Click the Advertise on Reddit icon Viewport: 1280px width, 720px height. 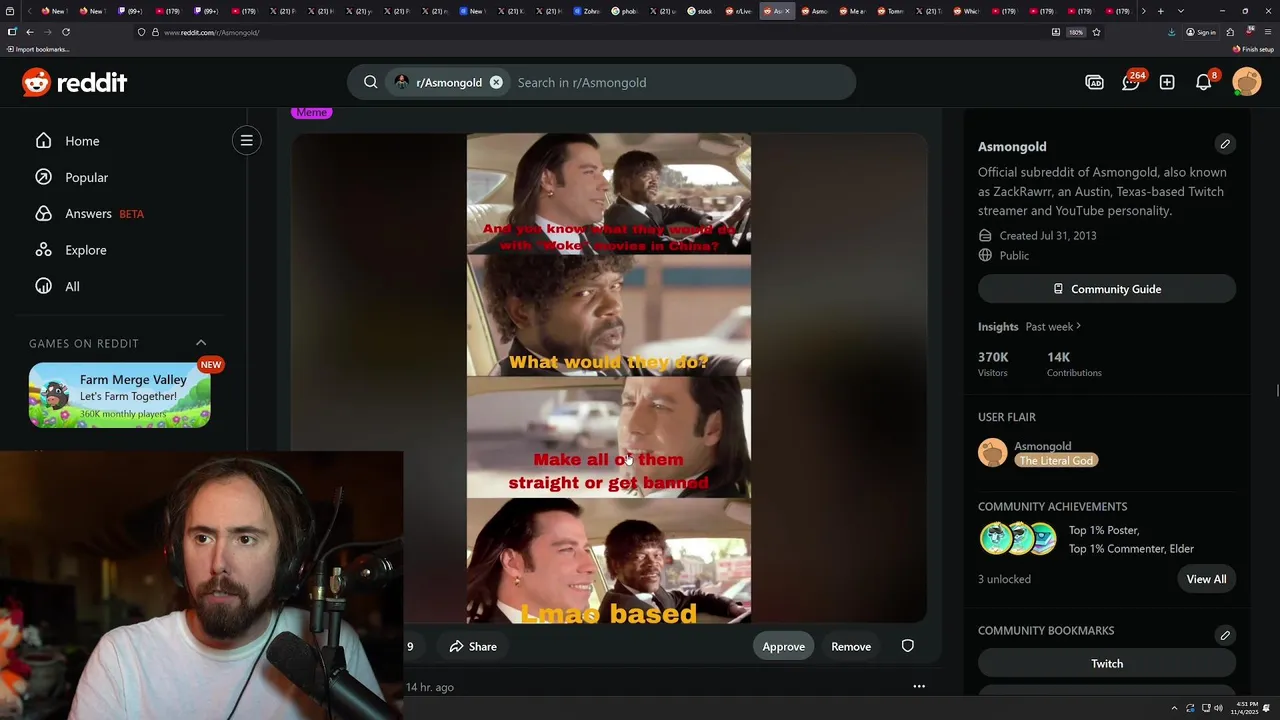[1094, 82]
